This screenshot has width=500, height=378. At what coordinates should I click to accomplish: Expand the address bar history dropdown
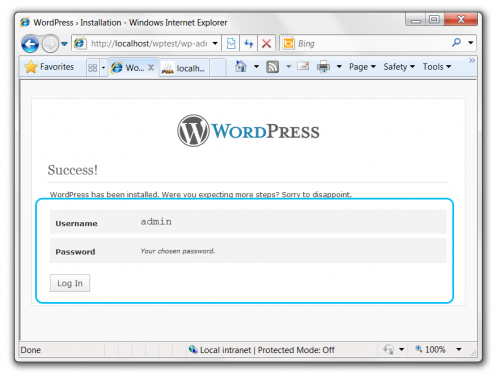215,43
